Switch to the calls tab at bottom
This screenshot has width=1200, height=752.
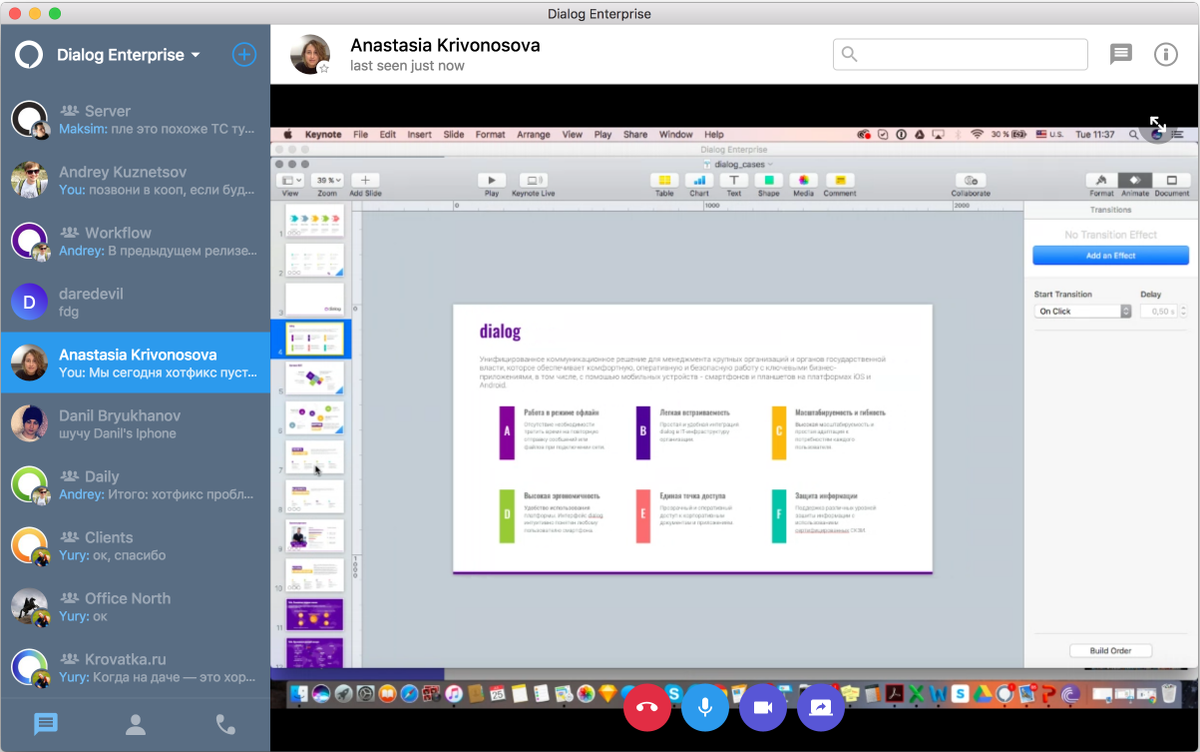pos(226,725)
